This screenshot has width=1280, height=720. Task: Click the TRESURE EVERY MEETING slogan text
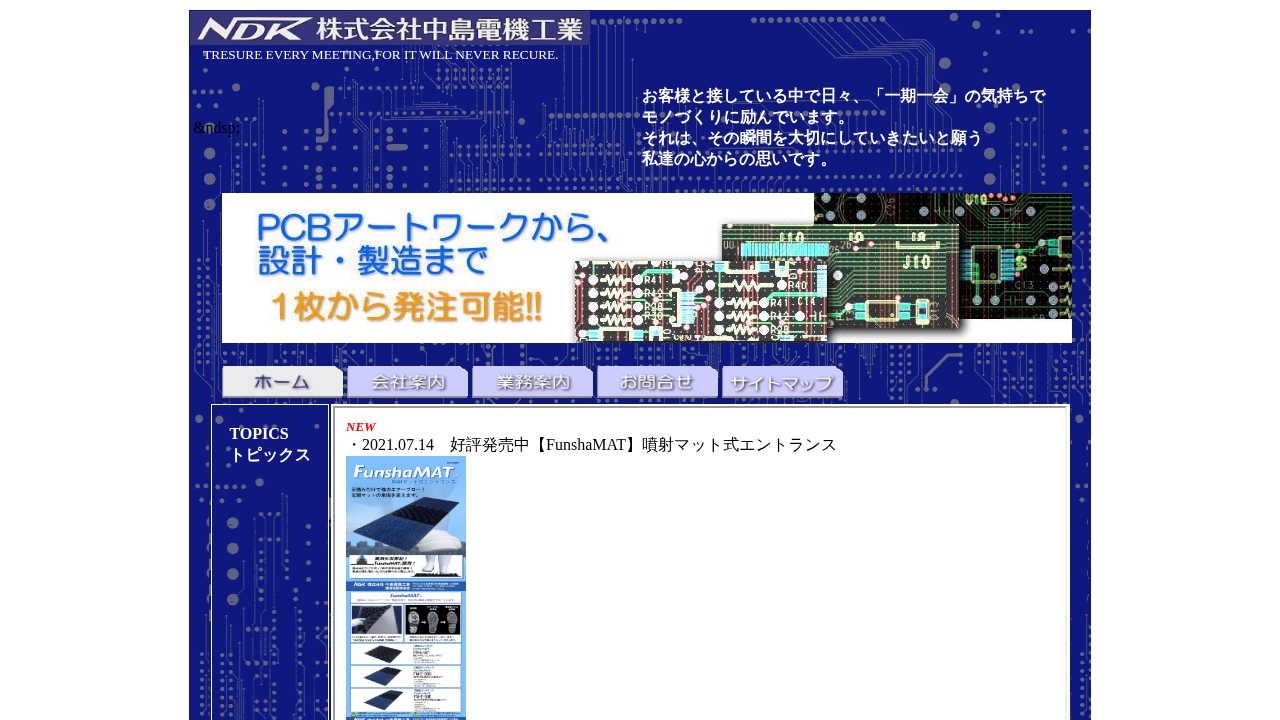click(380, 54)
